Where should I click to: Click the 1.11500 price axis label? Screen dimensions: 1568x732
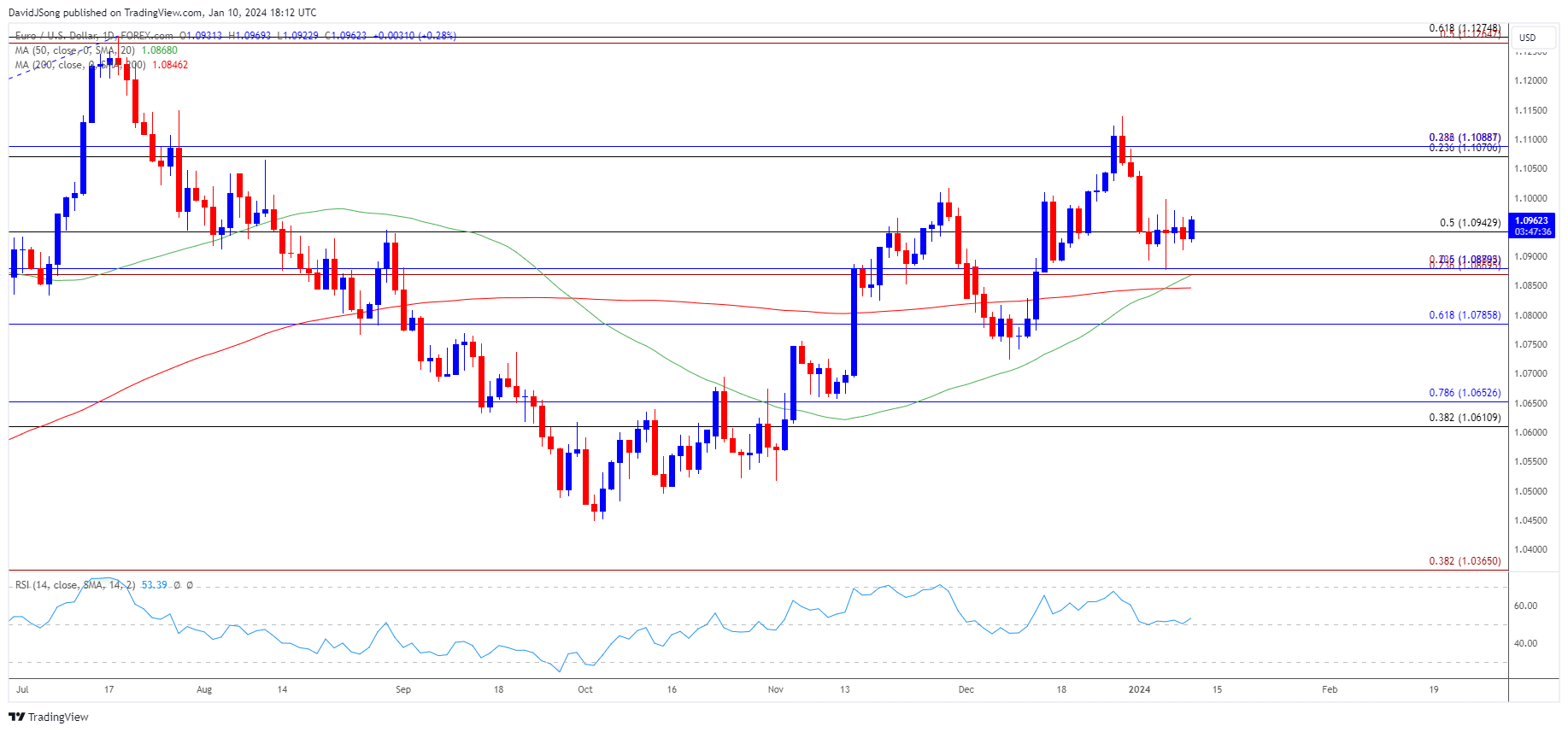click(x=1530, y=110)
